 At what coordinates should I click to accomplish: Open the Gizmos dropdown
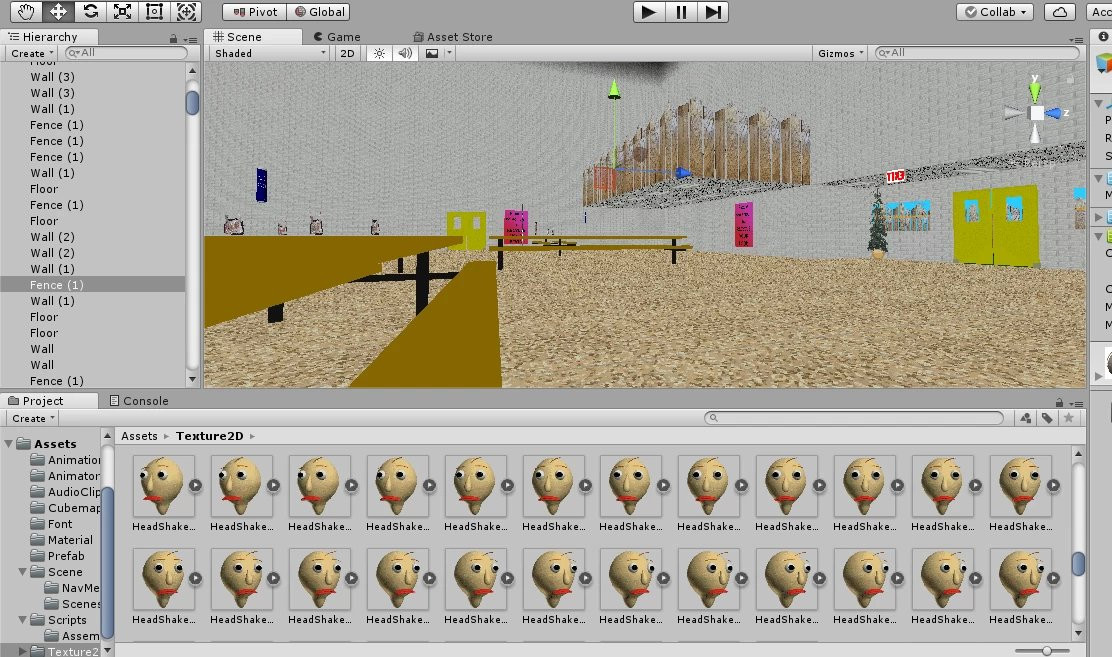click(838, 52)
